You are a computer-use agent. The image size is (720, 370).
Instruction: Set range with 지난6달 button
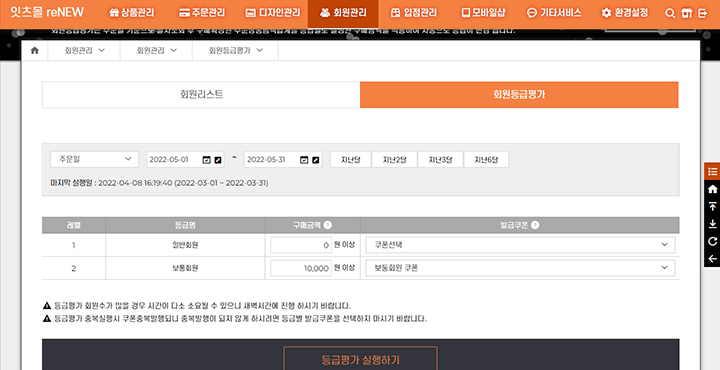click(486, 159)
